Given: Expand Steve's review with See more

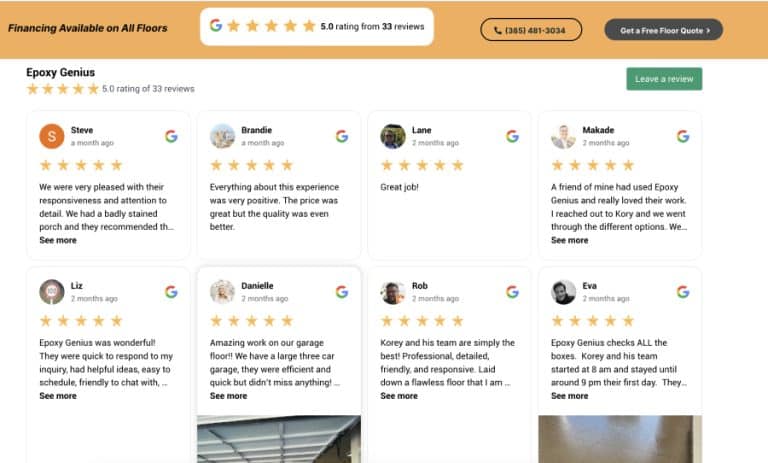Looking at the screenshot, I should (58, 241).
